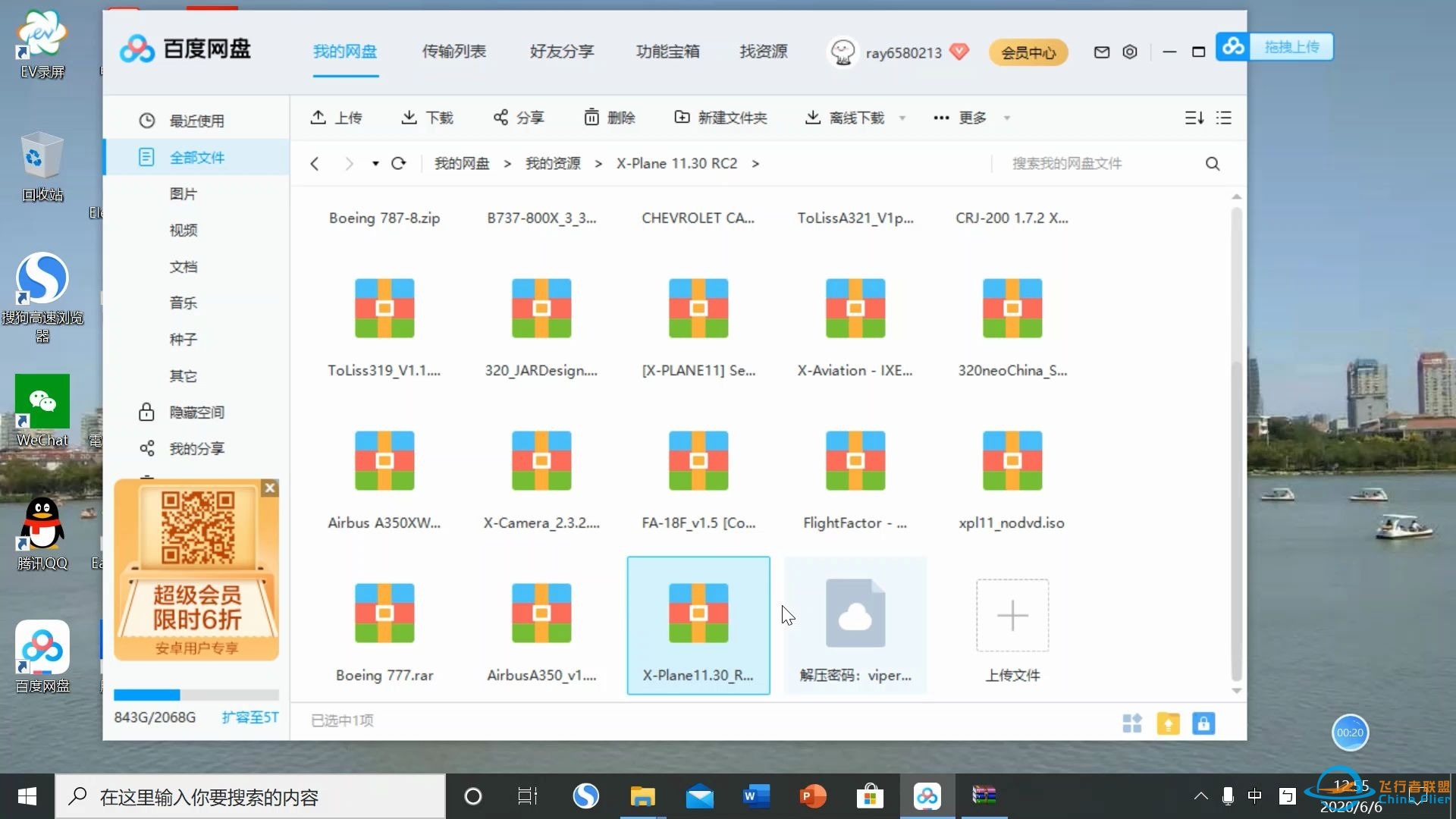The width and height of the screenshot is (1456, 819).
Task: Click the 我的网盘 breadcrumb
Action: pos(462,164)
